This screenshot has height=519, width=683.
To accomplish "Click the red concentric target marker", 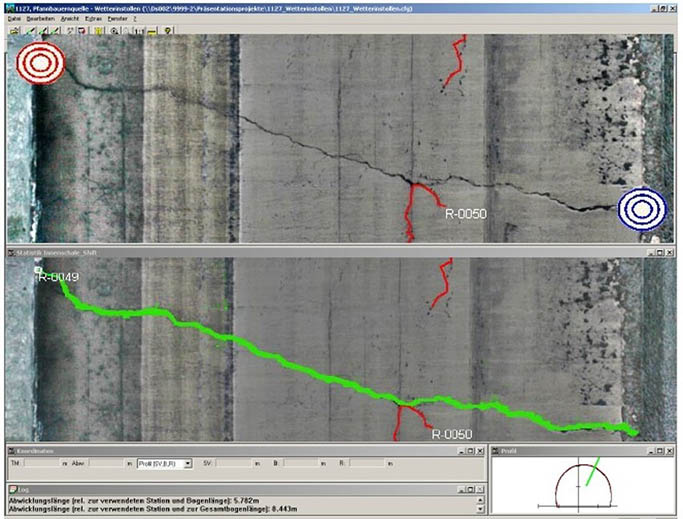I will (40, 62).
